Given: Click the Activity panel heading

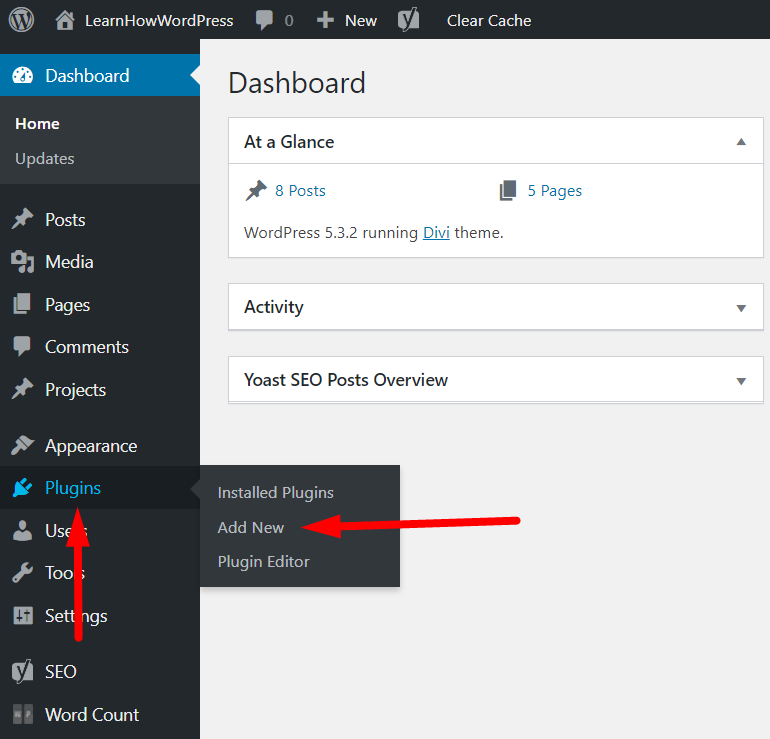Looking at the screenshot, I should pyautogui.click(x=274, y=307).
